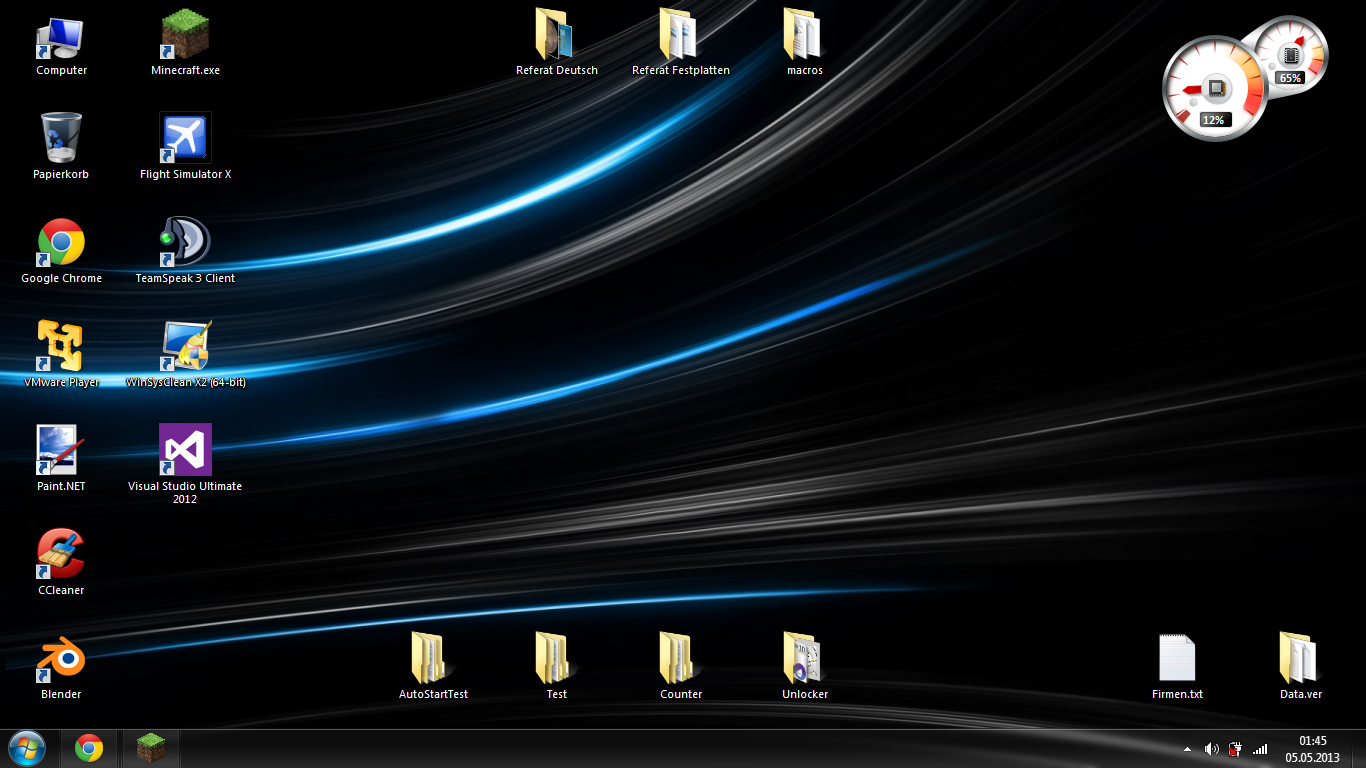
Task: Click the Paint.NET desktop shortcut
Action: coord(61,450)
